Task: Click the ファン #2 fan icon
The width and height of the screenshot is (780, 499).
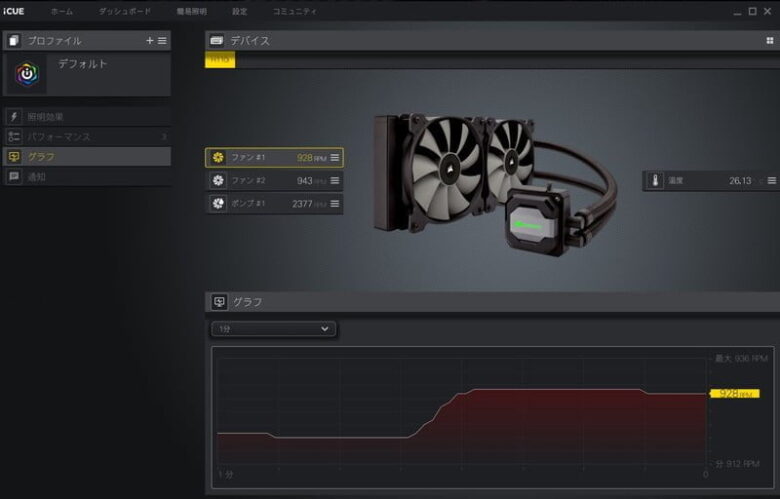Action: pyautogui.click(x=218, y=181)
